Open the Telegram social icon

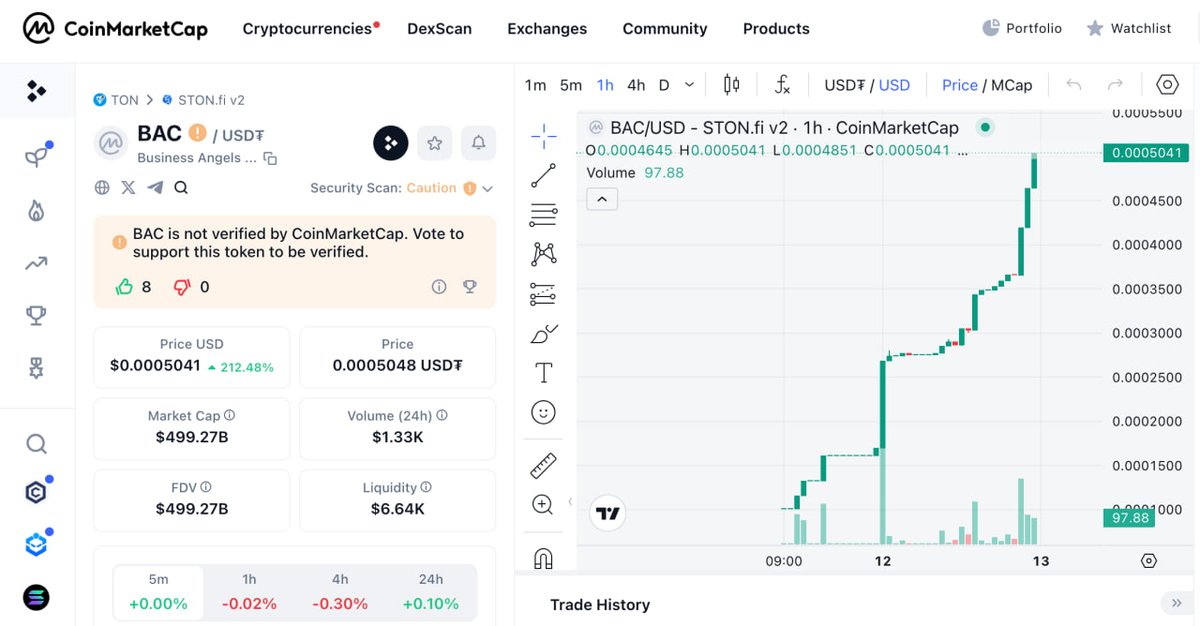[155, 187]
